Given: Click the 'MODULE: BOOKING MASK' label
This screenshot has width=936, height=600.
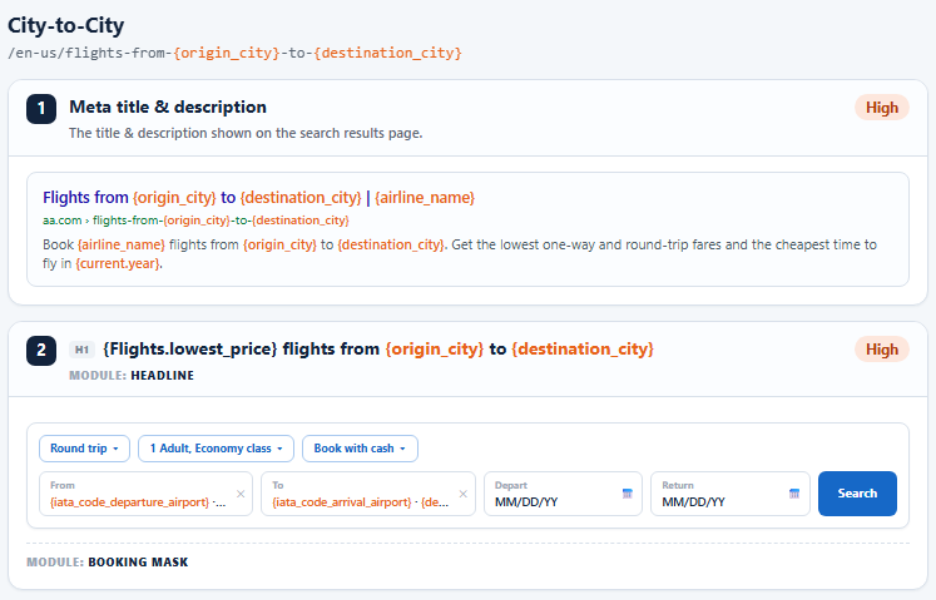Looking at the screenshot, I should (x=107, y=562).
